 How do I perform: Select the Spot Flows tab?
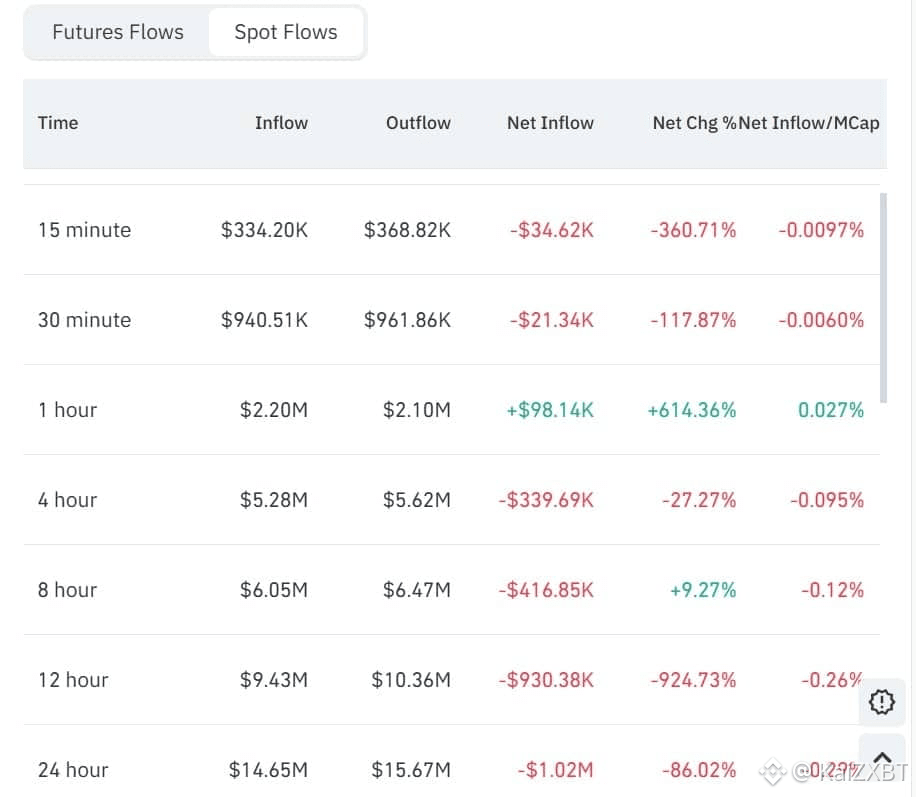tap(286, 32)
